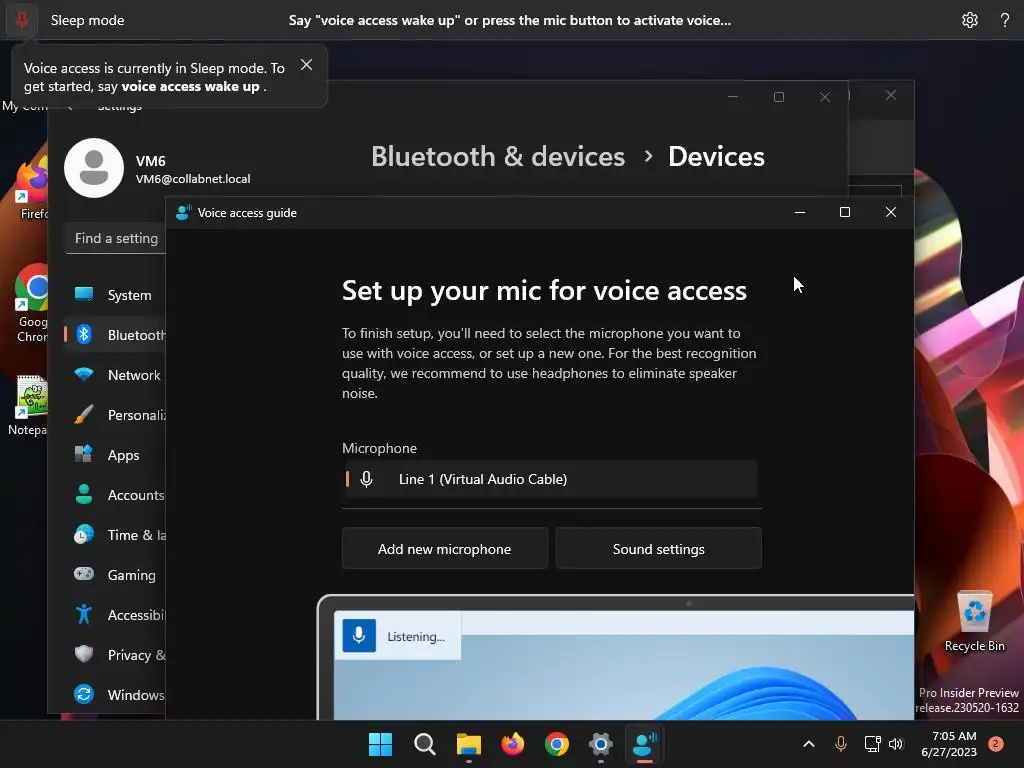
Task: Open Accounts sidebar item
Action: [114, 495]
